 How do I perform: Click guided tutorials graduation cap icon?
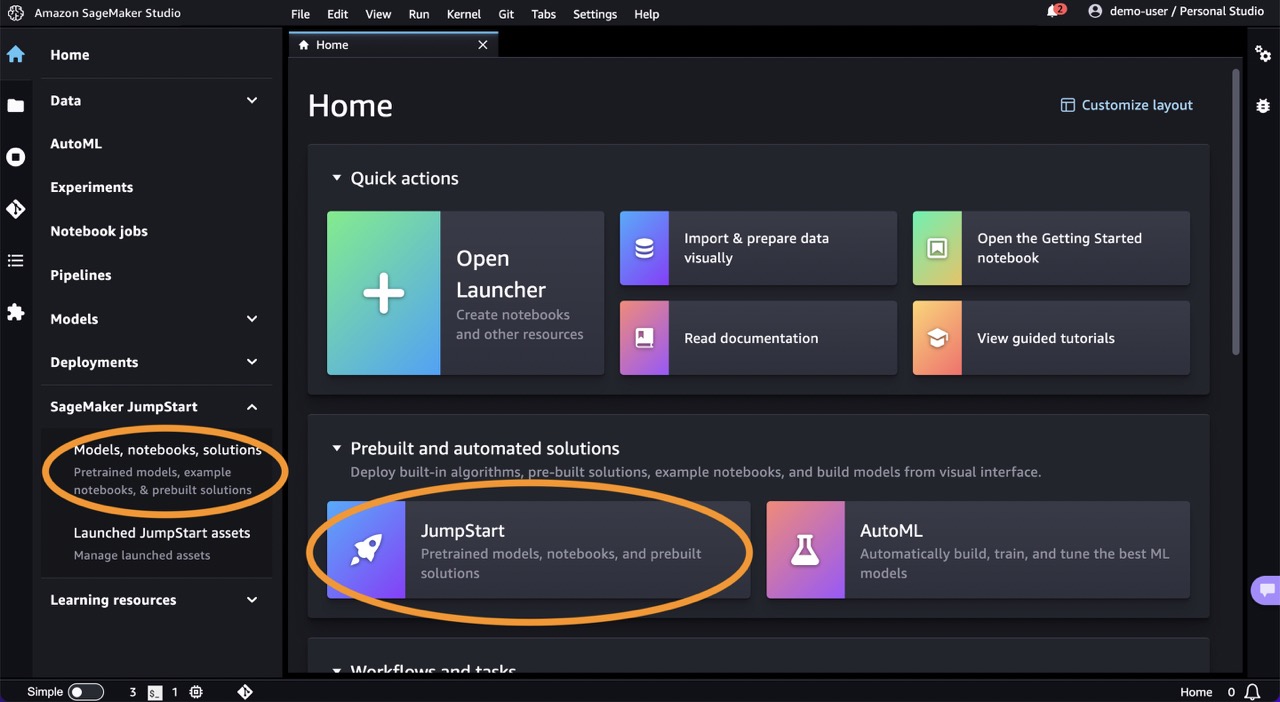[x=937, y=338]
